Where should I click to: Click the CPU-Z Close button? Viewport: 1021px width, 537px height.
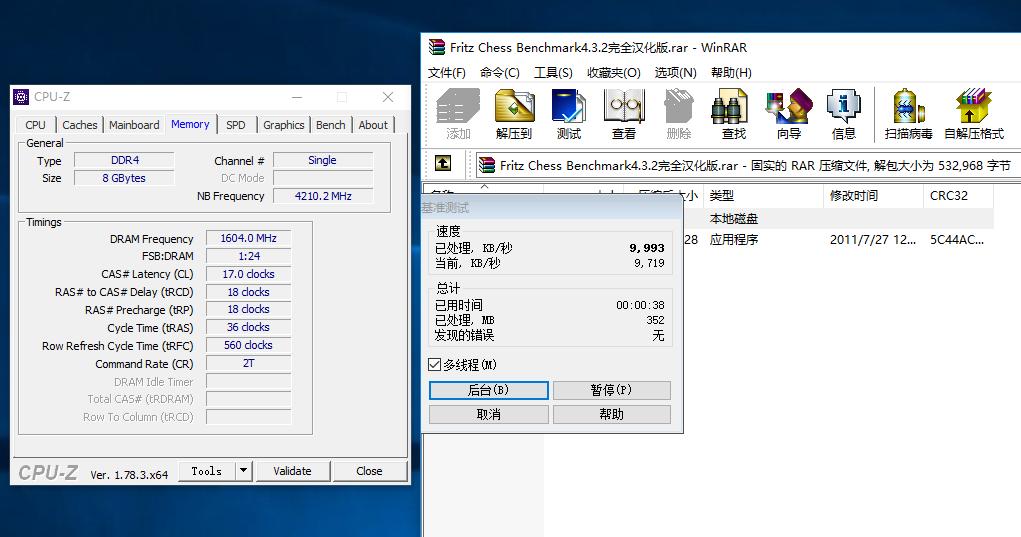(x=369, y=471)
